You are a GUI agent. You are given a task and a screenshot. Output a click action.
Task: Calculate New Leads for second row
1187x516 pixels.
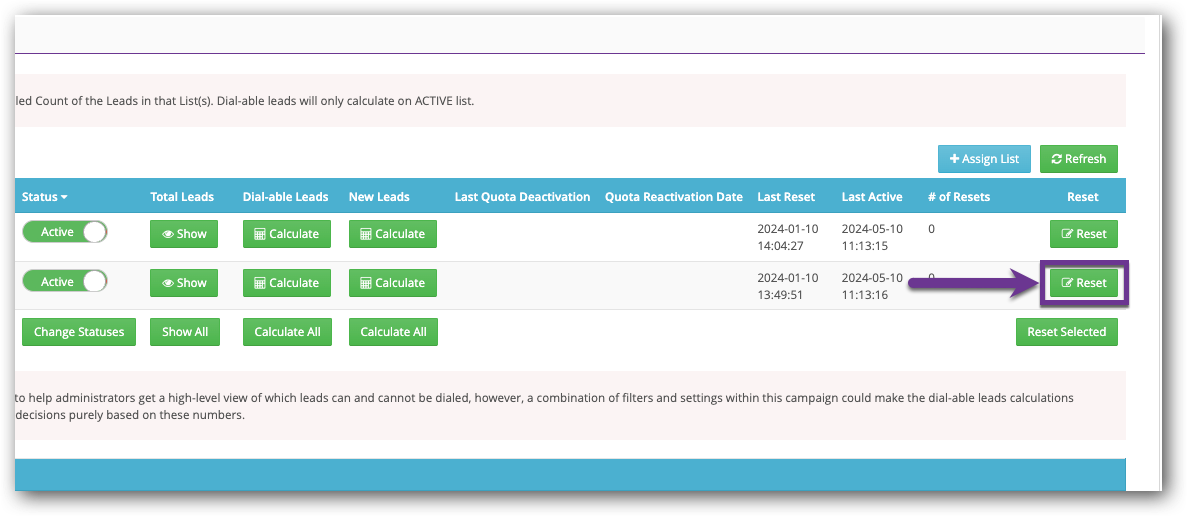[x=392, y=283]
